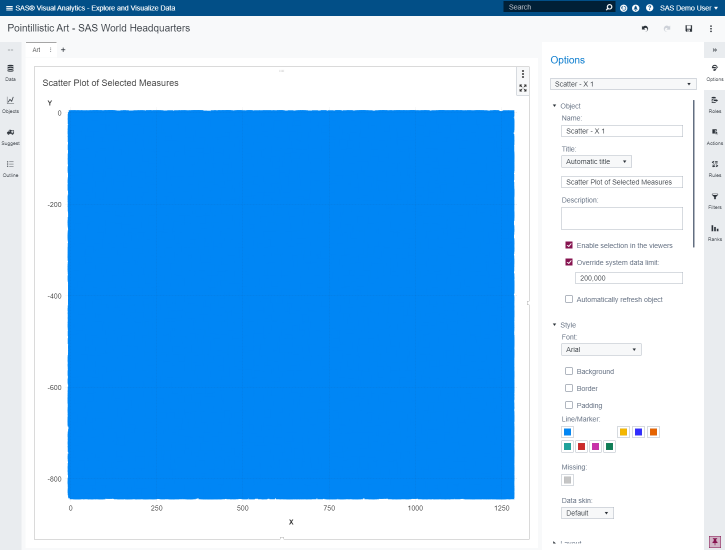
Task: Open the Outline pane
Action: (10, 169)
